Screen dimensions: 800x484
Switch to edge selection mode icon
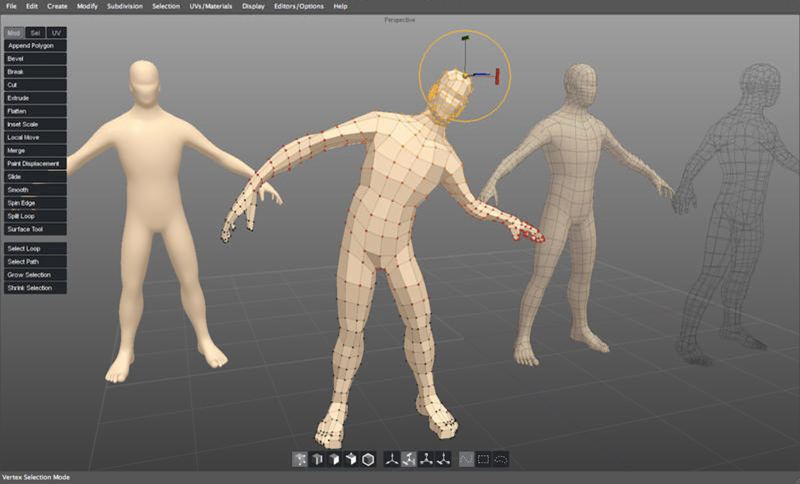317,459
